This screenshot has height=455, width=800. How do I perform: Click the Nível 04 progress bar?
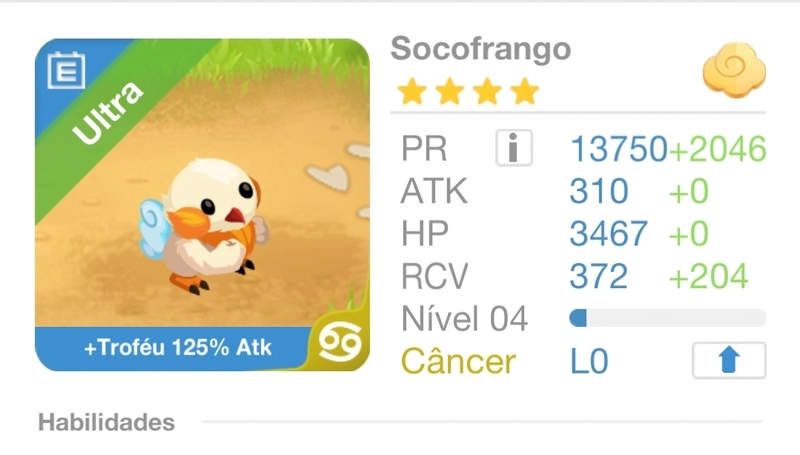point(667,318)
